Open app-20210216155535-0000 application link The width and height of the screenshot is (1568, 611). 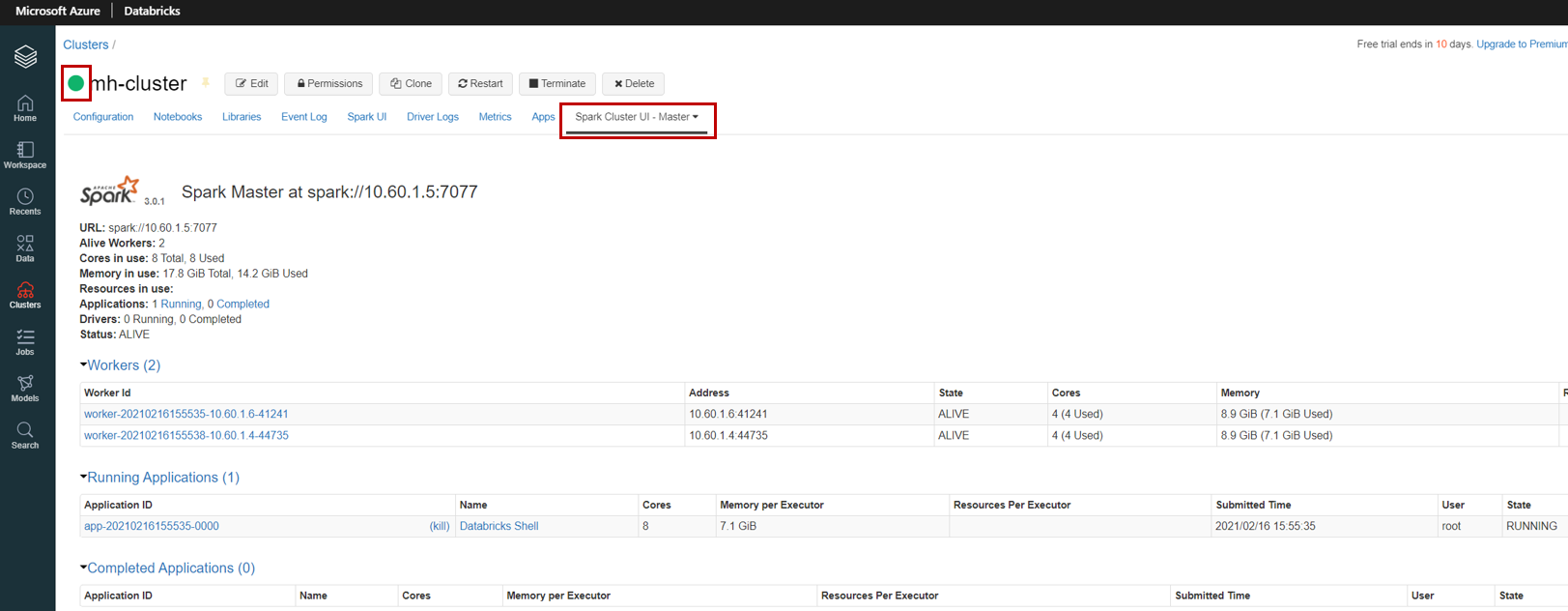[152, 527]
